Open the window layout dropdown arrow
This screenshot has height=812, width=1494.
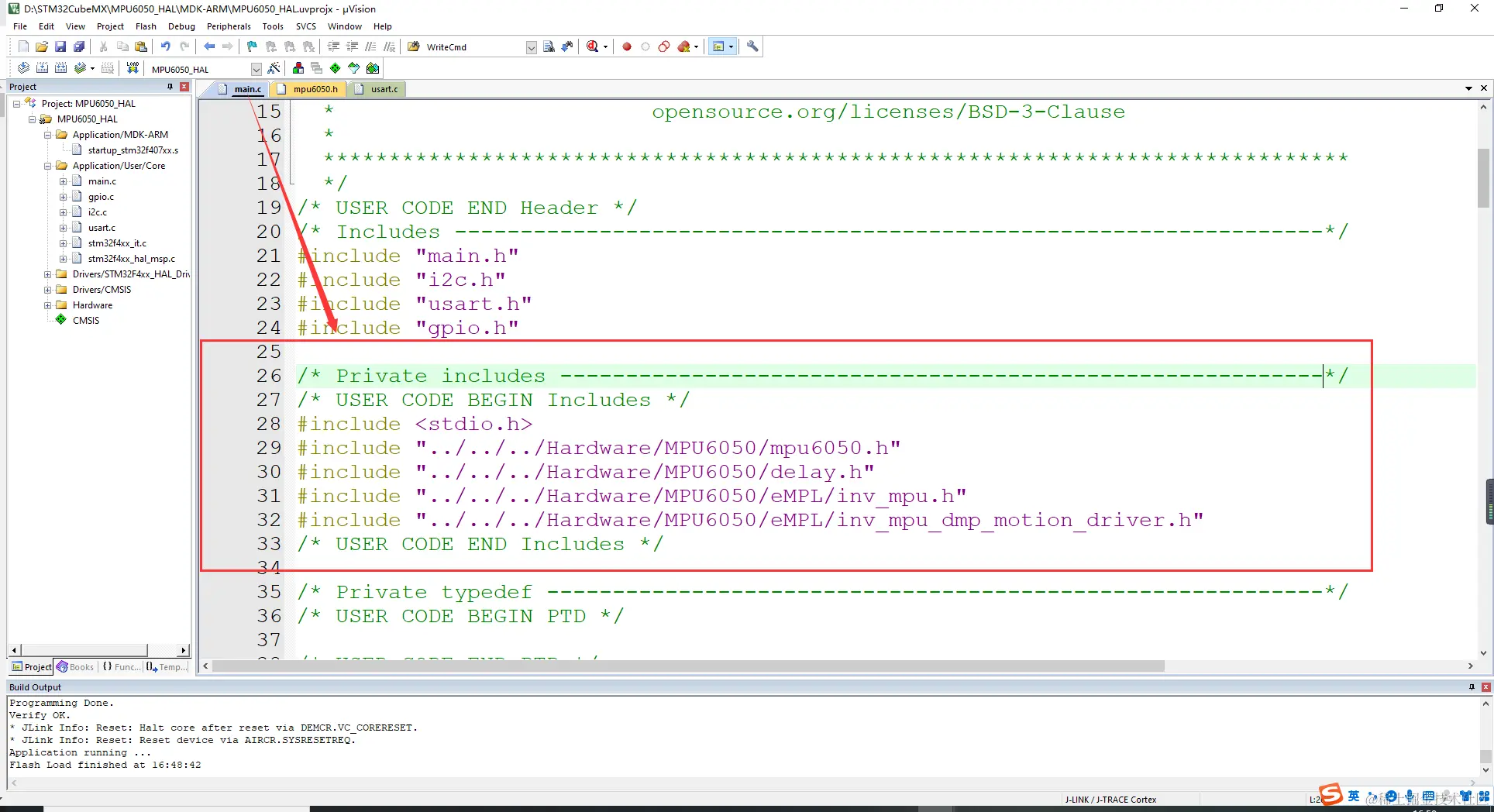coord(731,46)
